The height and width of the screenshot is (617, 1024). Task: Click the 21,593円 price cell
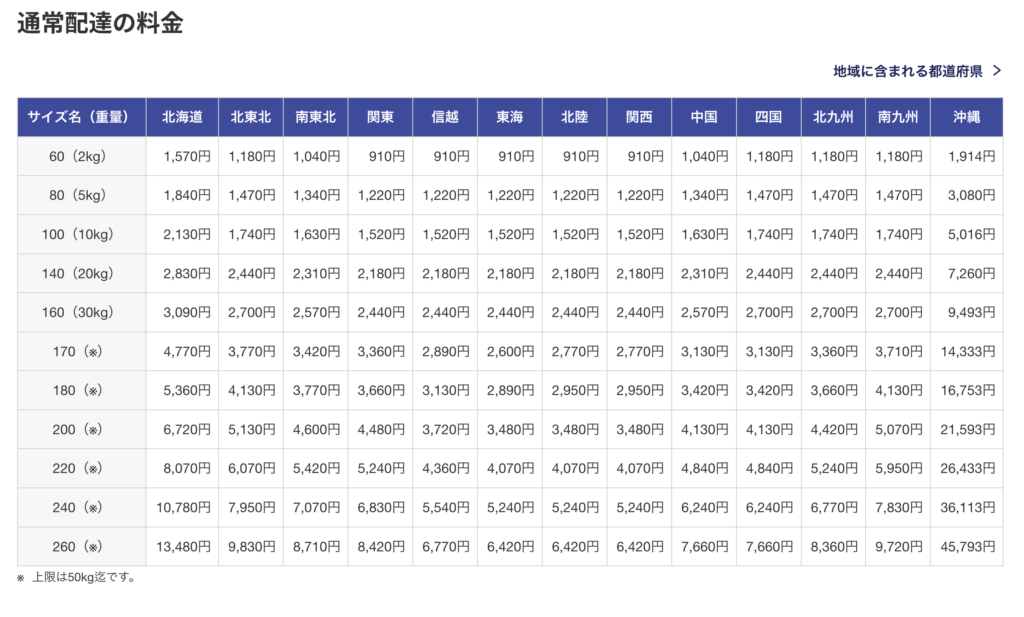click(967, 429)
